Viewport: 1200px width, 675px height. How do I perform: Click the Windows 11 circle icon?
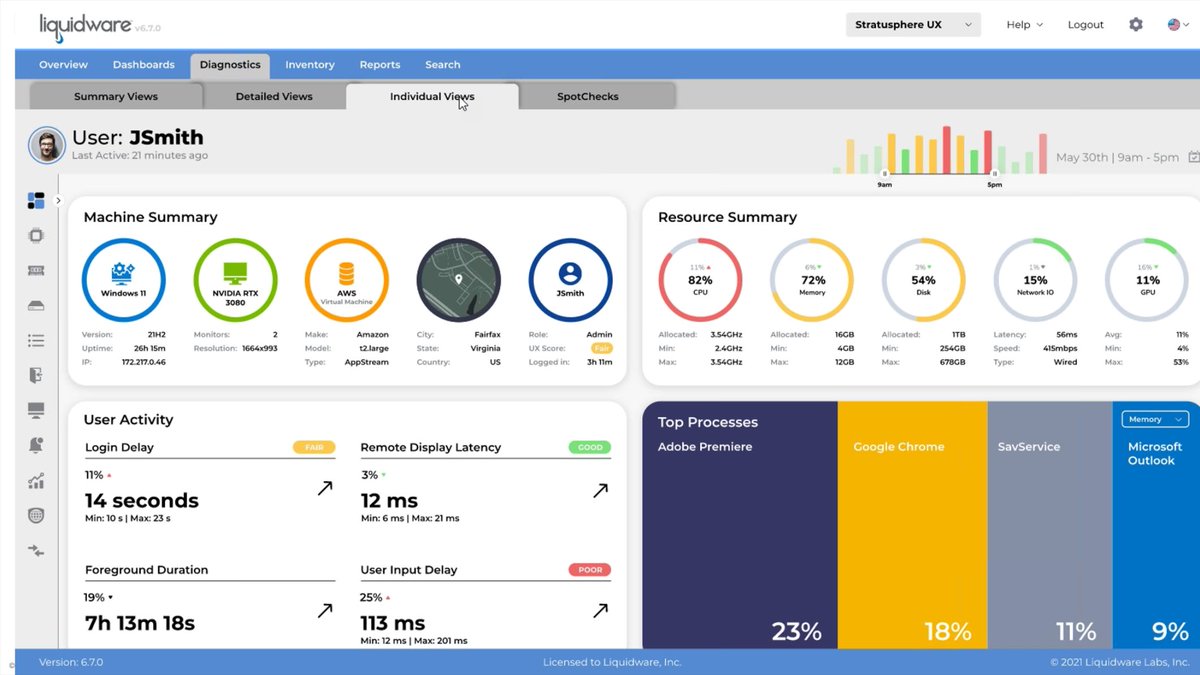click(124, 280)
